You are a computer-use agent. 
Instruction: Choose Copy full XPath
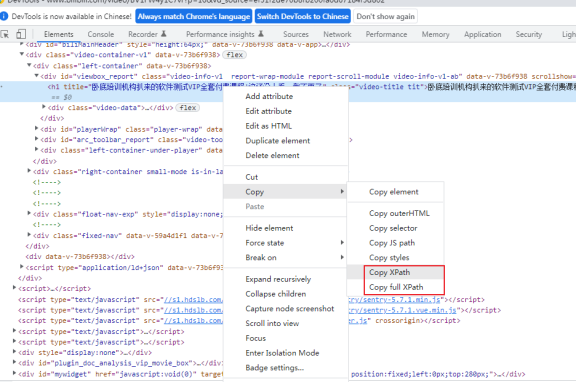pyautogui.click(x=395, y=287)
